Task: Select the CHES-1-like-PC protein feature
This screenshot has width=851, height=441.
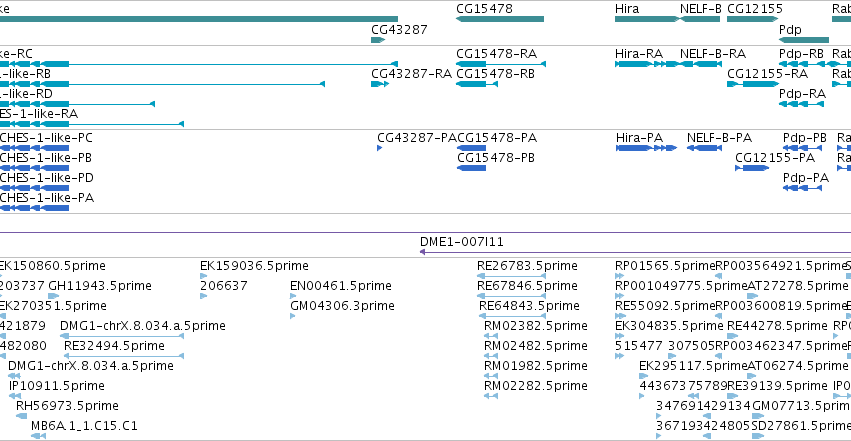Action: [34, 148]
